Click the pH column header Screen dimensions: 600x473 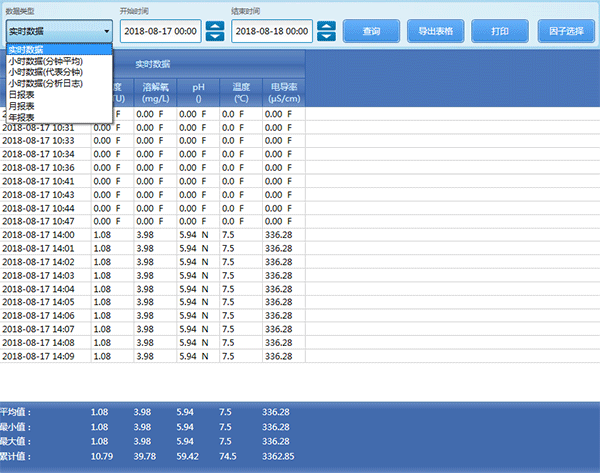(198, 93)
